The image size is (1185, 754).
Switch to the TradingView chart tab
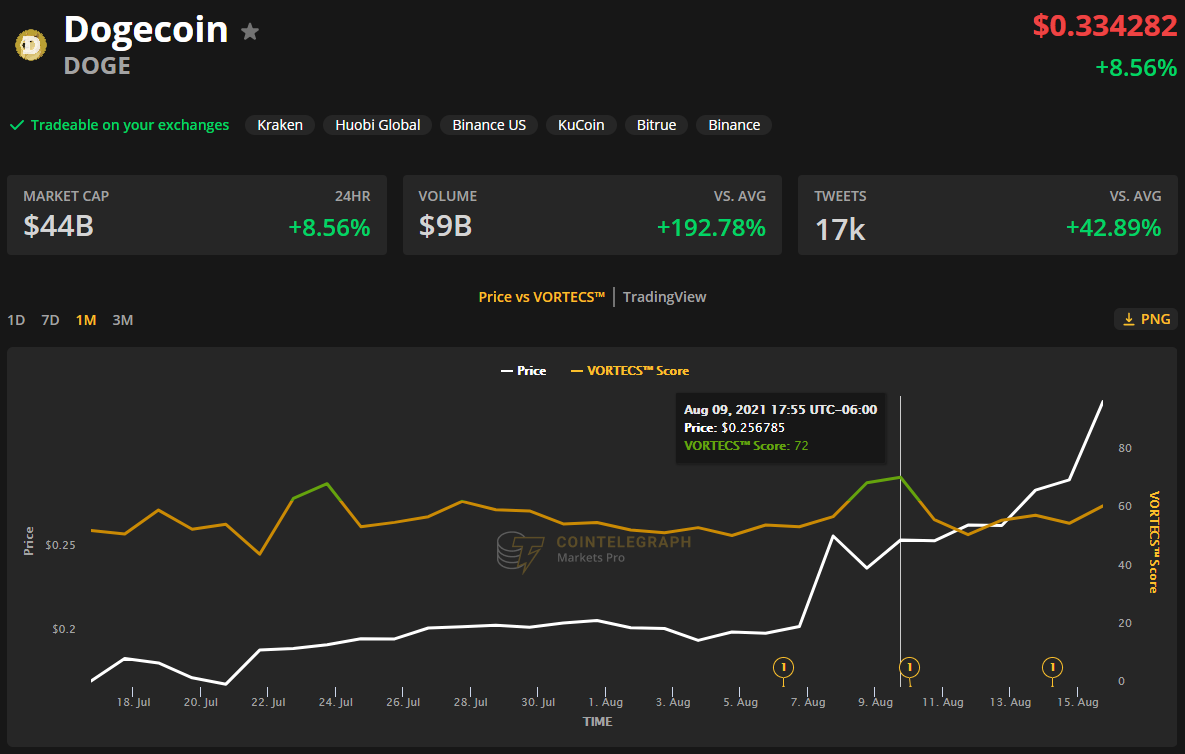pos(664,297)
